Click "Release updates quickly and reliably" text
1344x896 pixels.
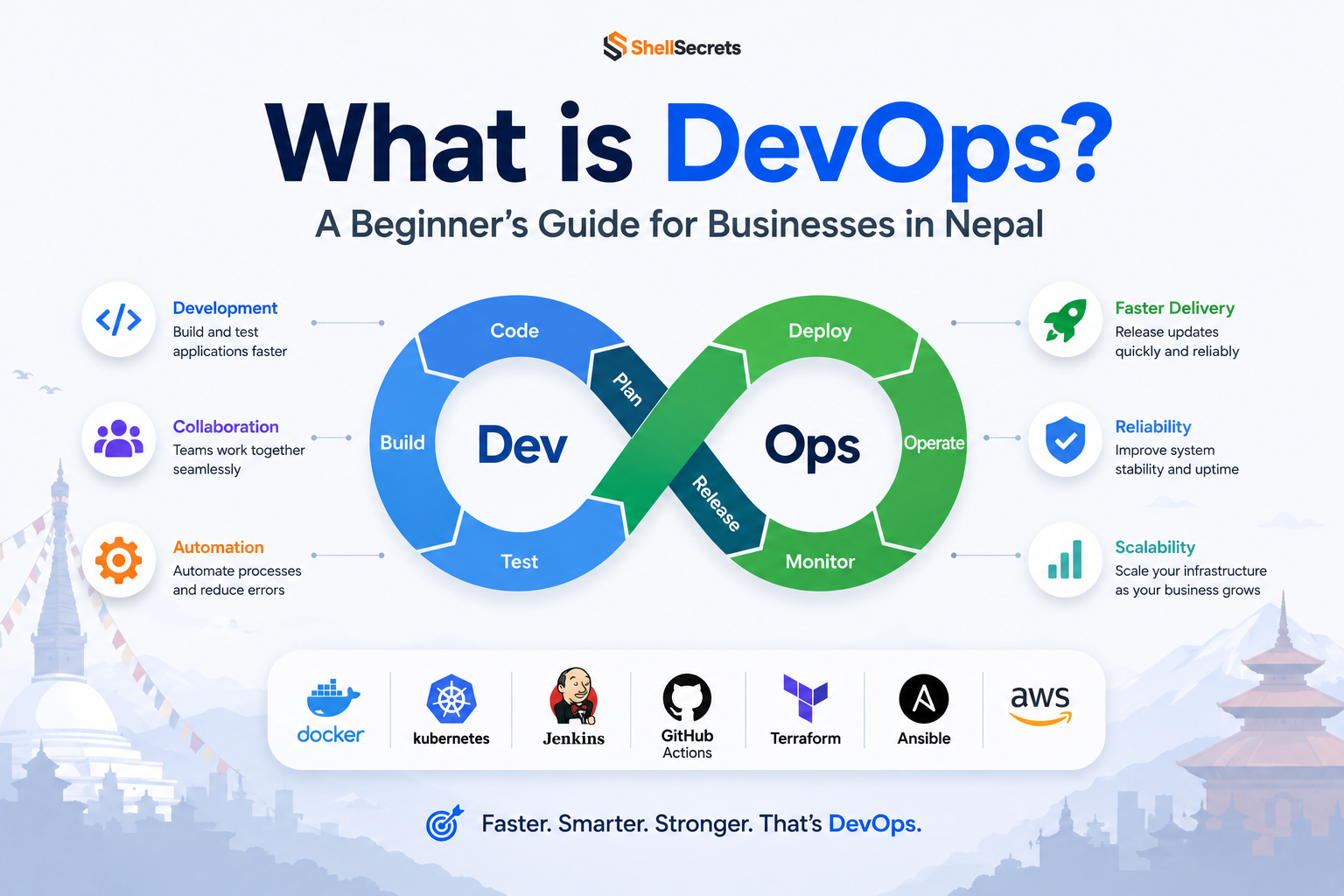point(1177,341)
